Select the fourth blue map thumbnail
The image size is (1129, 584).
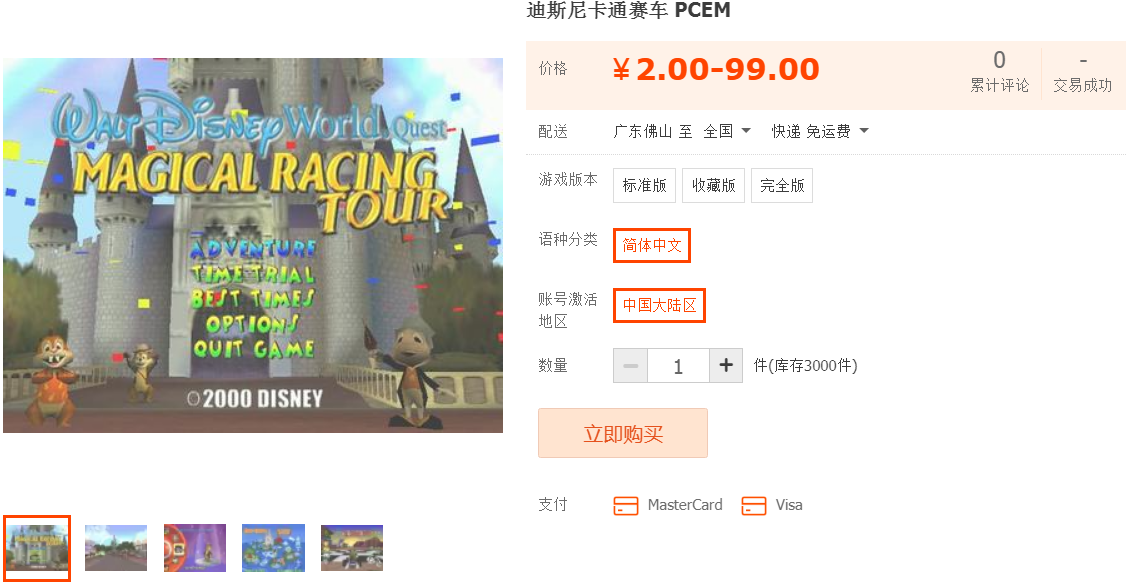[x=274, y=548]
